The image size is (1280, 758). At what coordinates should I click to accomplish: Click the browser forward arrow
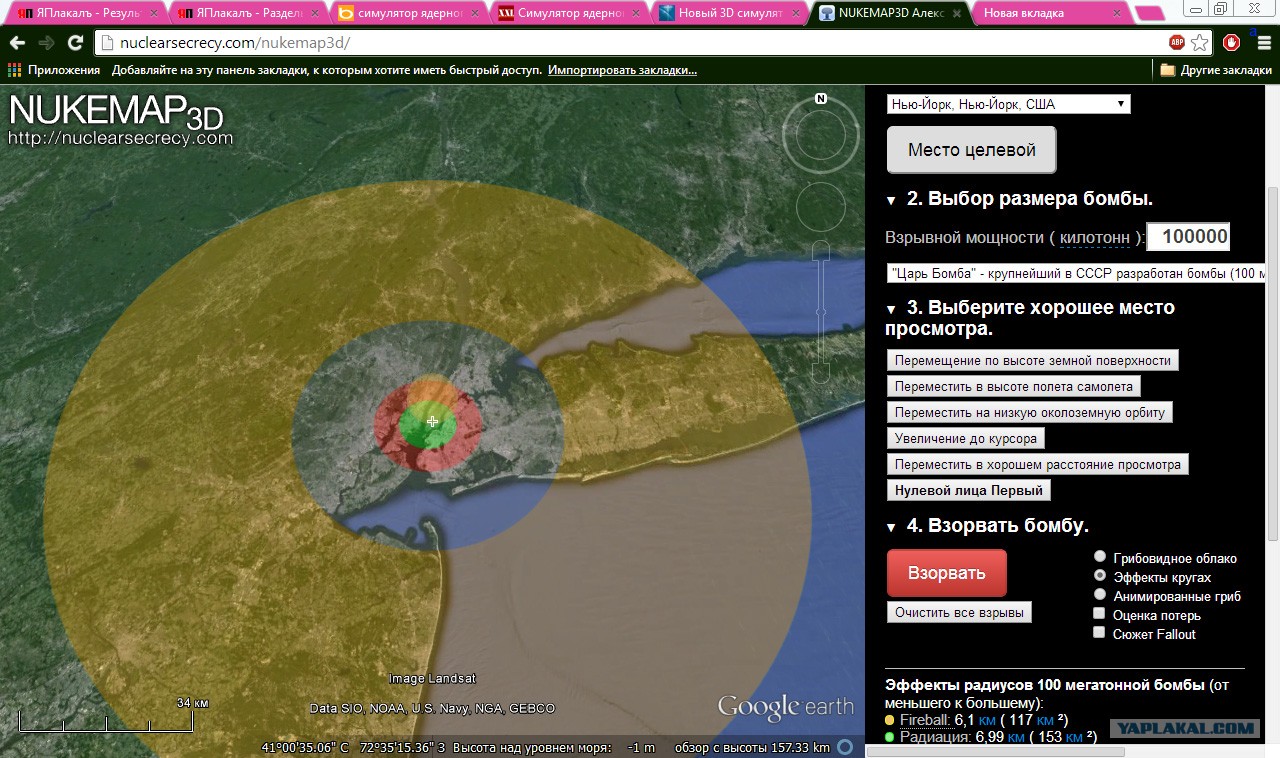[46, 43]
